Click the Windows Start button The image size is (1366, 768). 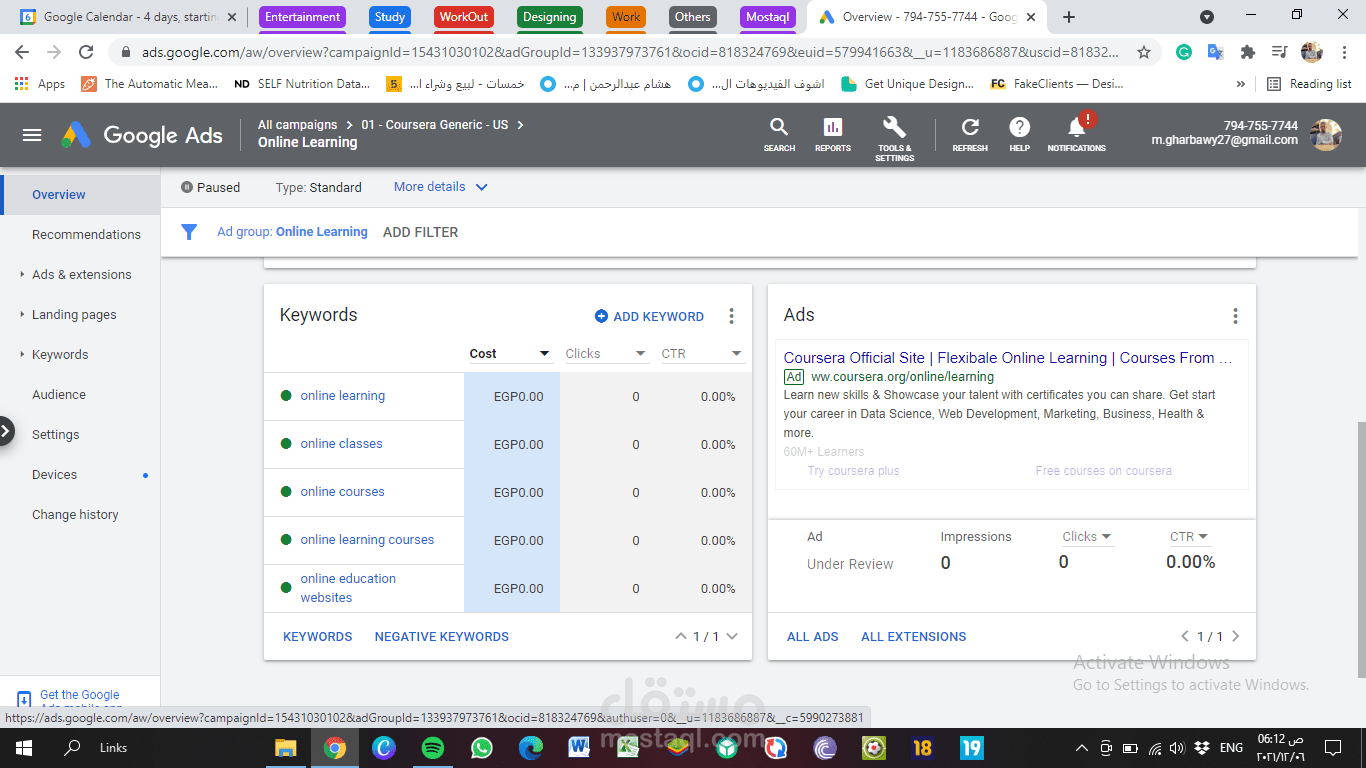[x=24, y=747]
